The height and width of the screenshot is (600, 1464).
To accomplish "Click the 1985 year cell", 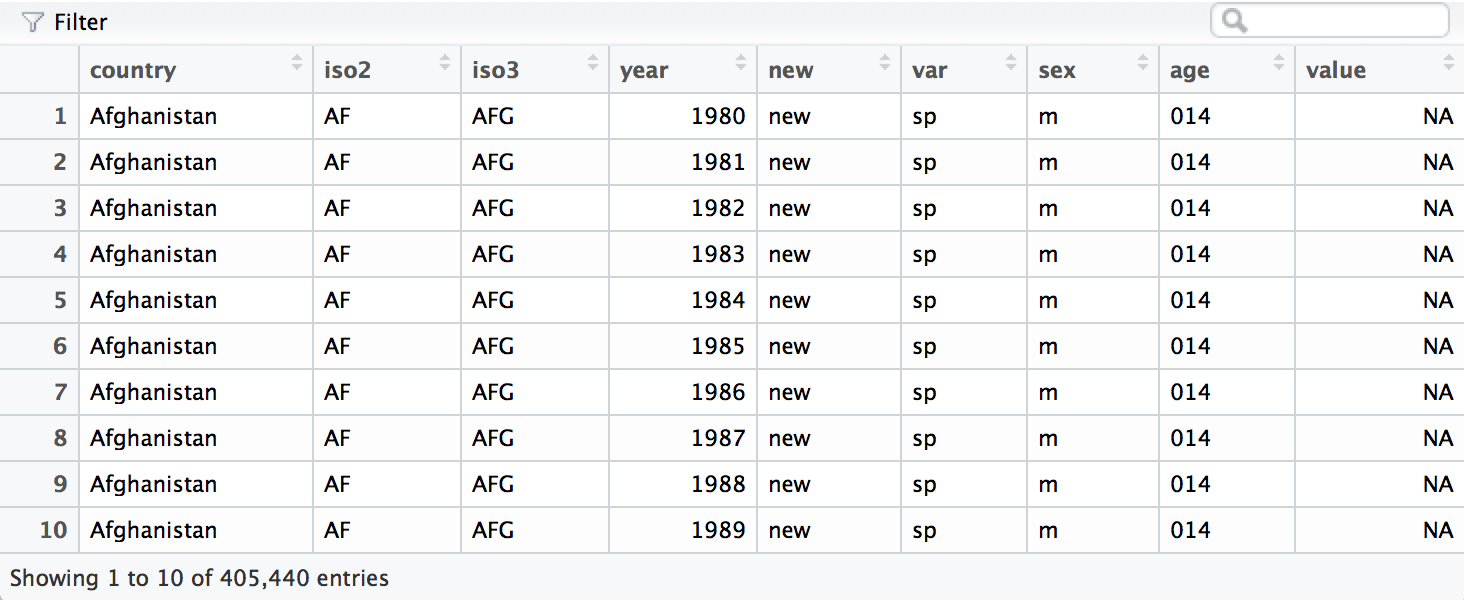I will 718,346.
